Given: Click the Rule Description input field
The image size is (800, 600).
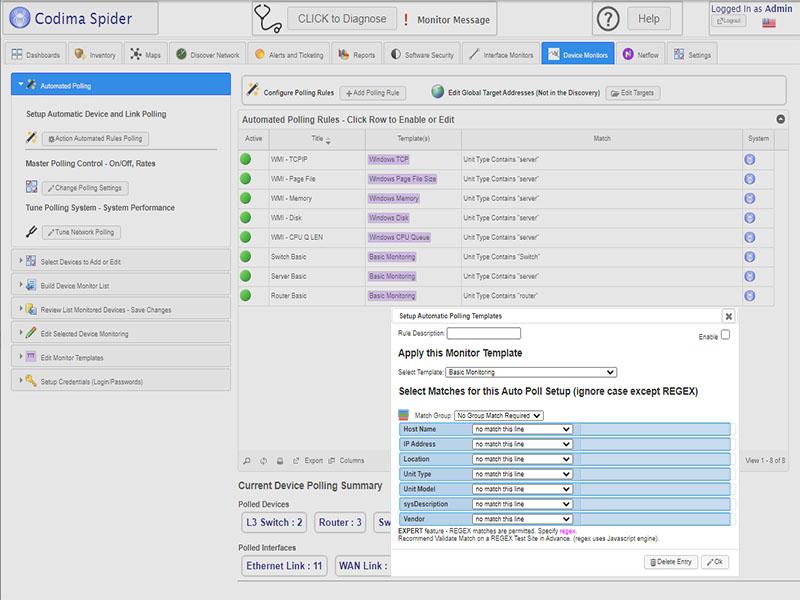Looking at the screenshot, I should (x=484, y=333).
